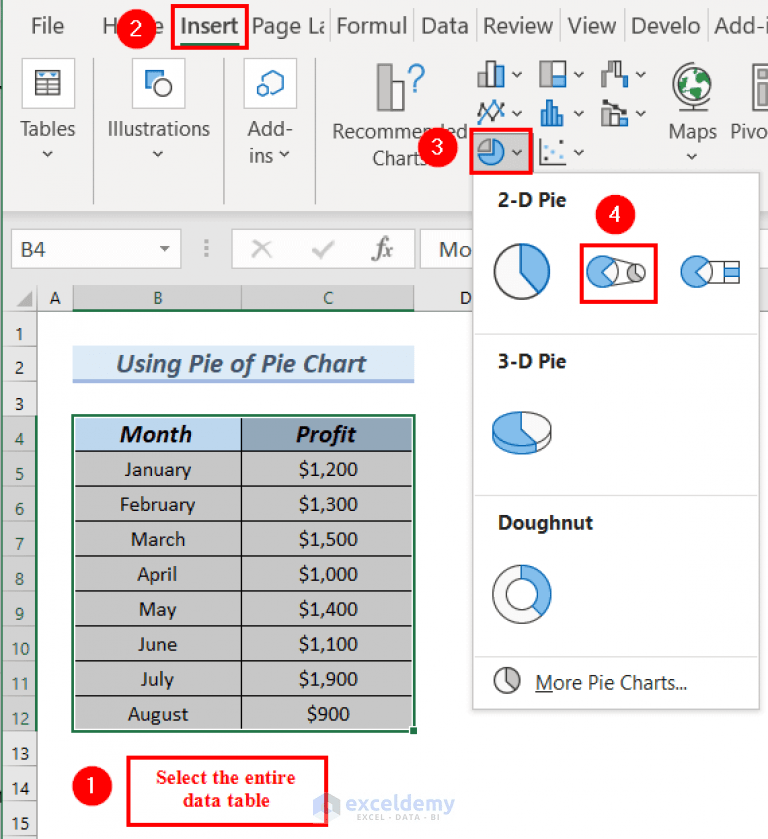Image resolution: width=768 pixels, height=839 pixels.
Task: Click the Insert Function fx icon
Action: (383, 249)
